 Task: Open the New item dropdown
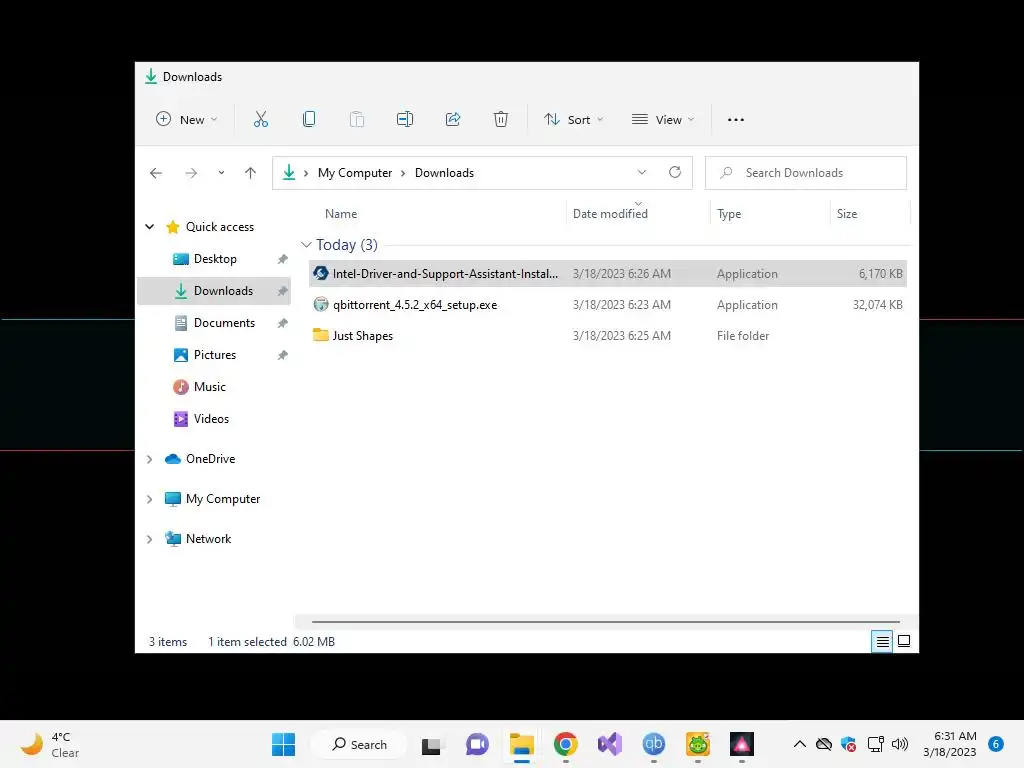(x=187, y=120)
